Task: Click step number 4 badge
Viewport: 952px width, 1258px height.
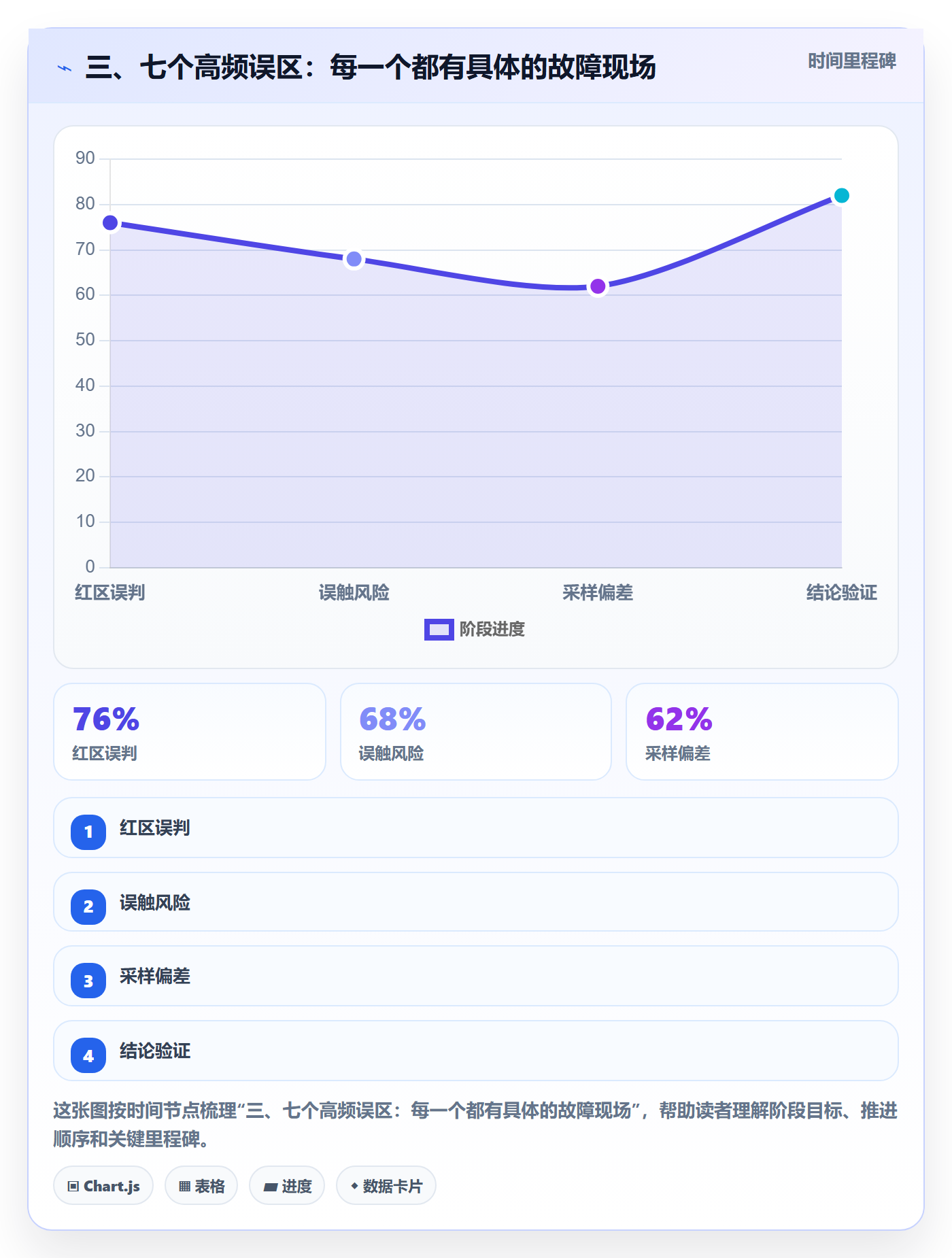Action: tap(88, 1055)
